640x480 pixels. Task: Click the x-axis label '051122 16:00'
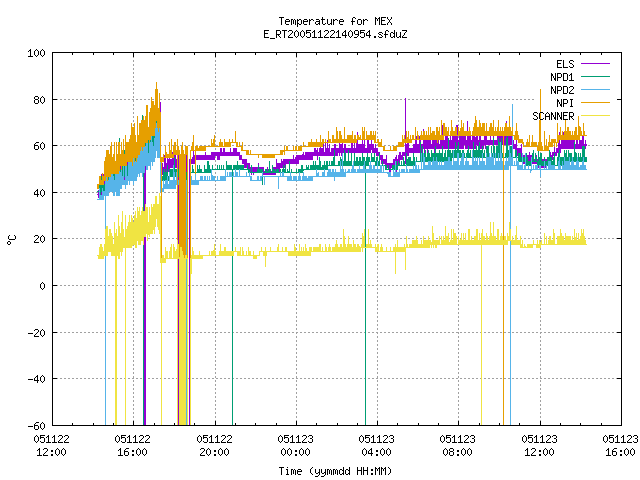click(132, 445)
